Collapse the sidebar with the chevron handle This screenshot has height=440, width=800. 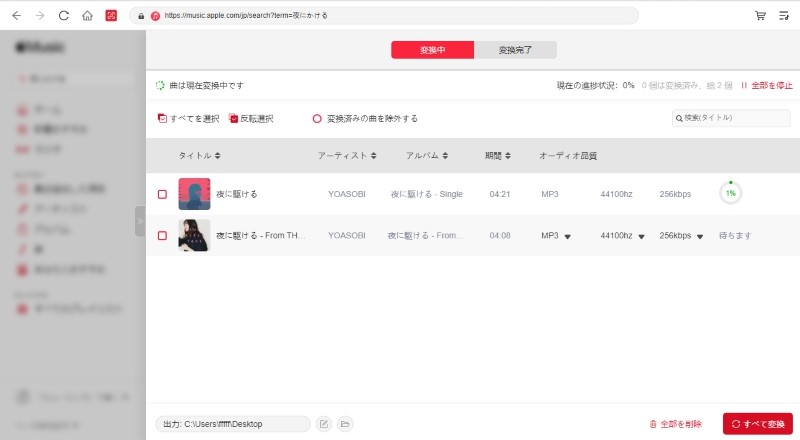(140, 221)
